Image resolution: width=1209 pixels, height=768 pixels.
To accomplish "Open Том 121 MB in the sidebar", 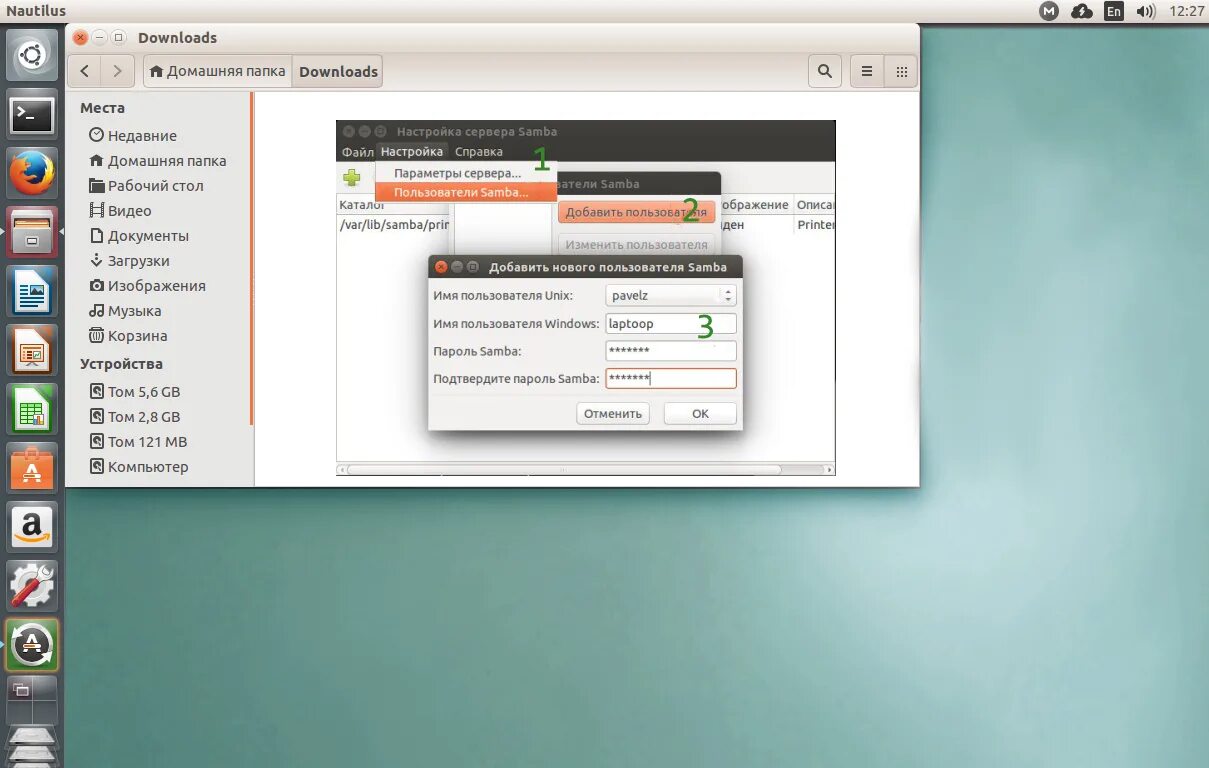I will pos(138,441).
